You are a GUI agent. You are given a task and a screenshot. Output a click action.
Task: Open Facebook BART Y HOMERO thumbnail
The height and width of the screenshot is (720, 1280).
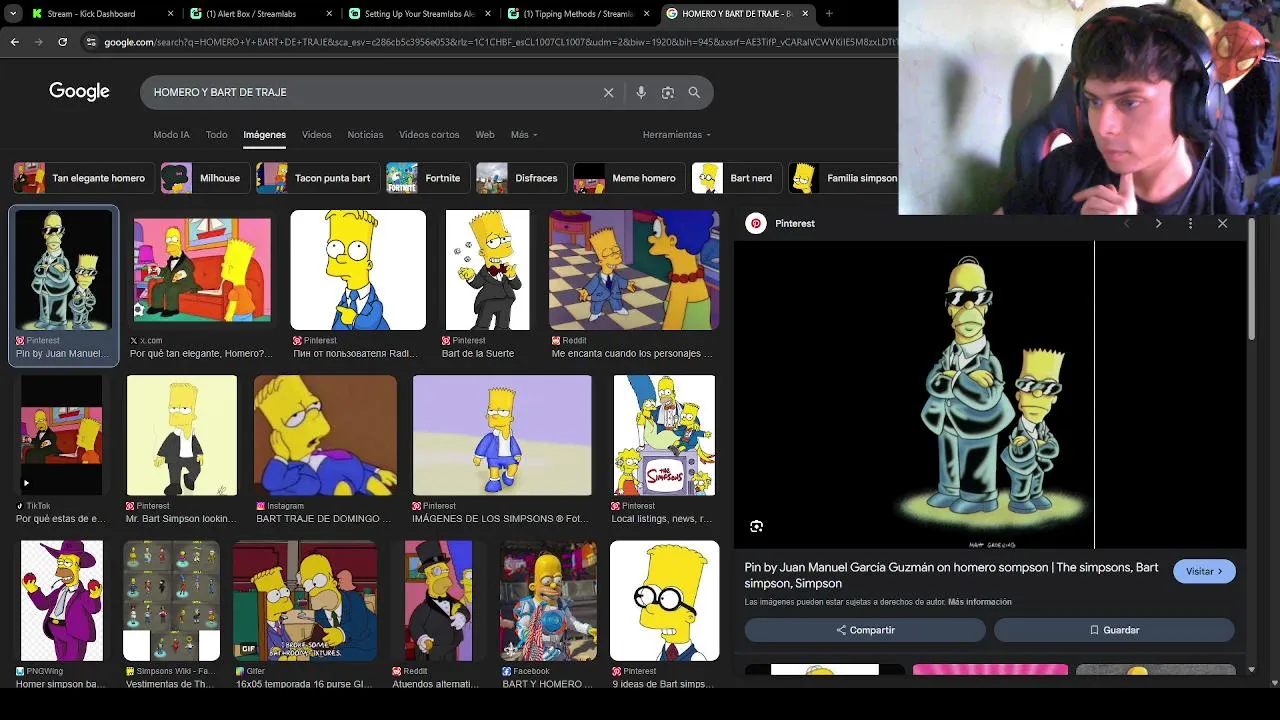point(548,601)
